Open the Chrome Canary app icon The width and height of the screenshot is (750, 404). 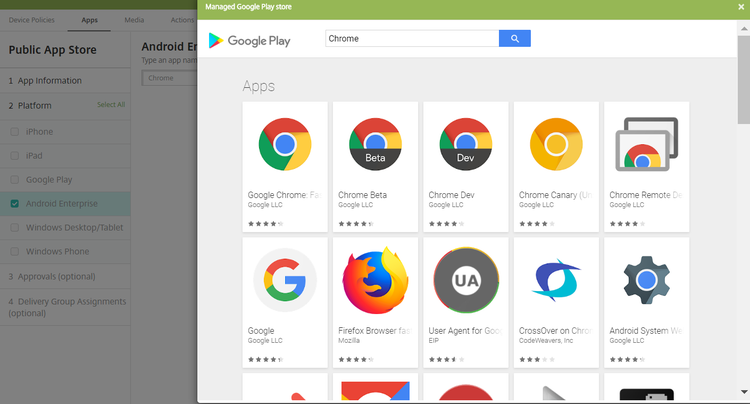556,144
